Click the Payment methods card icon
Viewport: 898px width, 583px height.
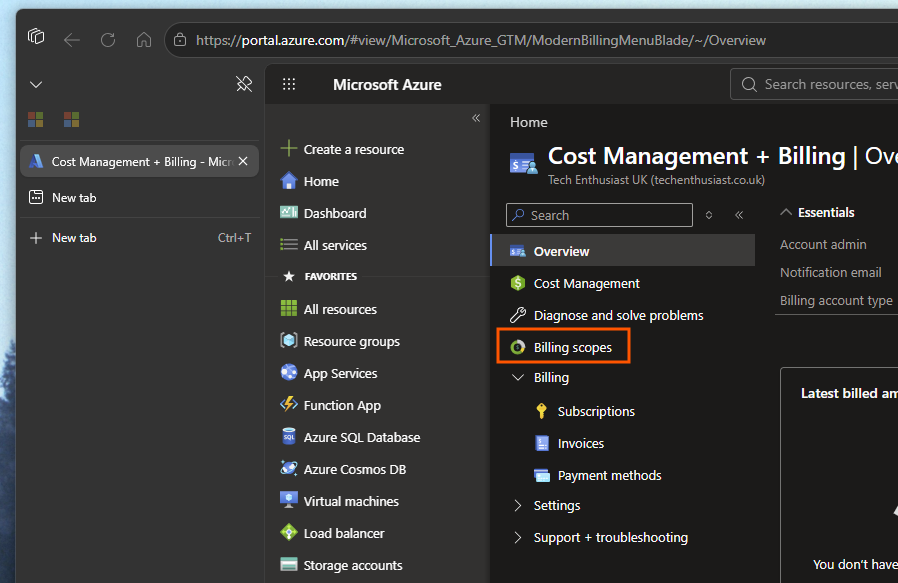[x=542, y=475]
